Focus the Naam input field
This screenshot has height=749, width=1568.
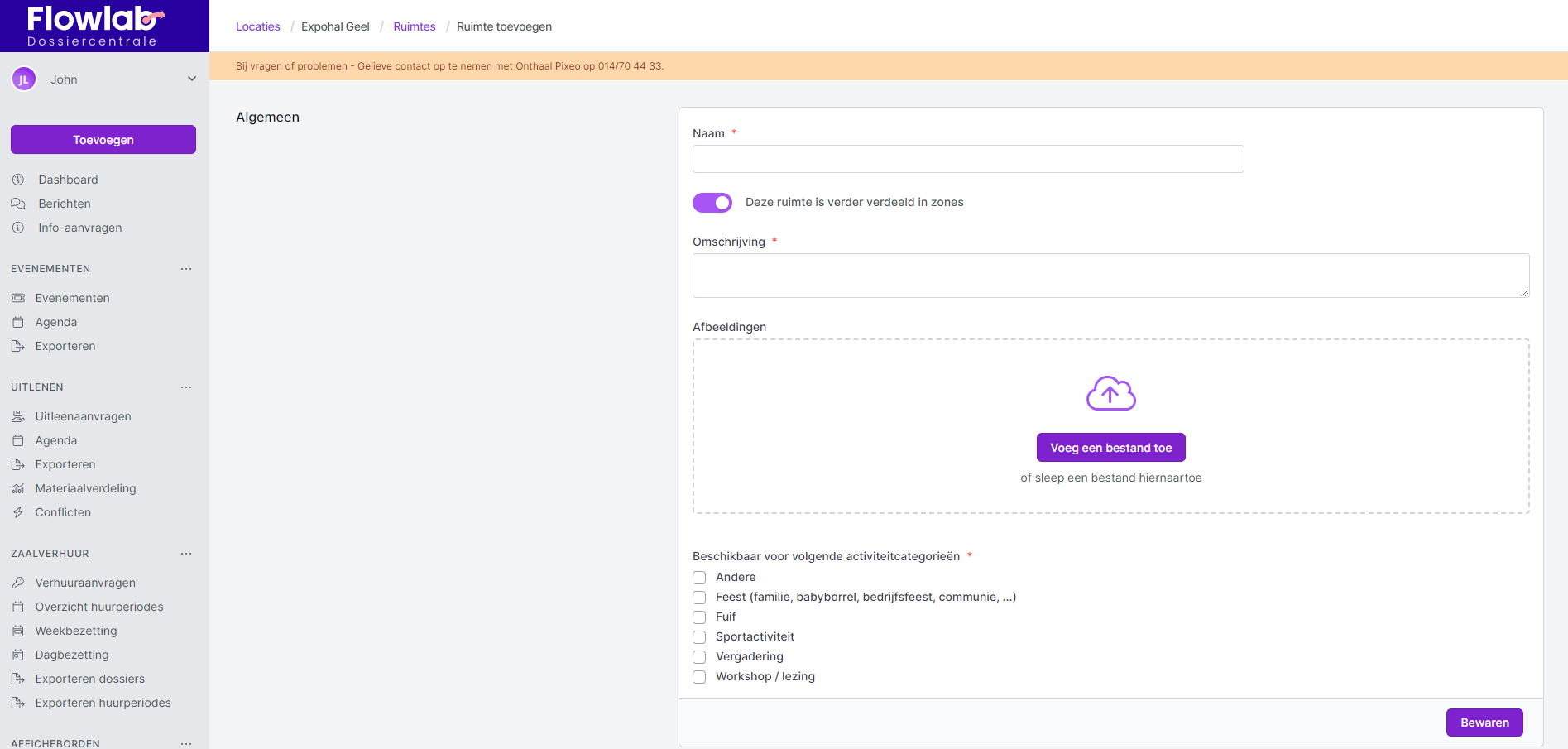[x=967, y=159]
